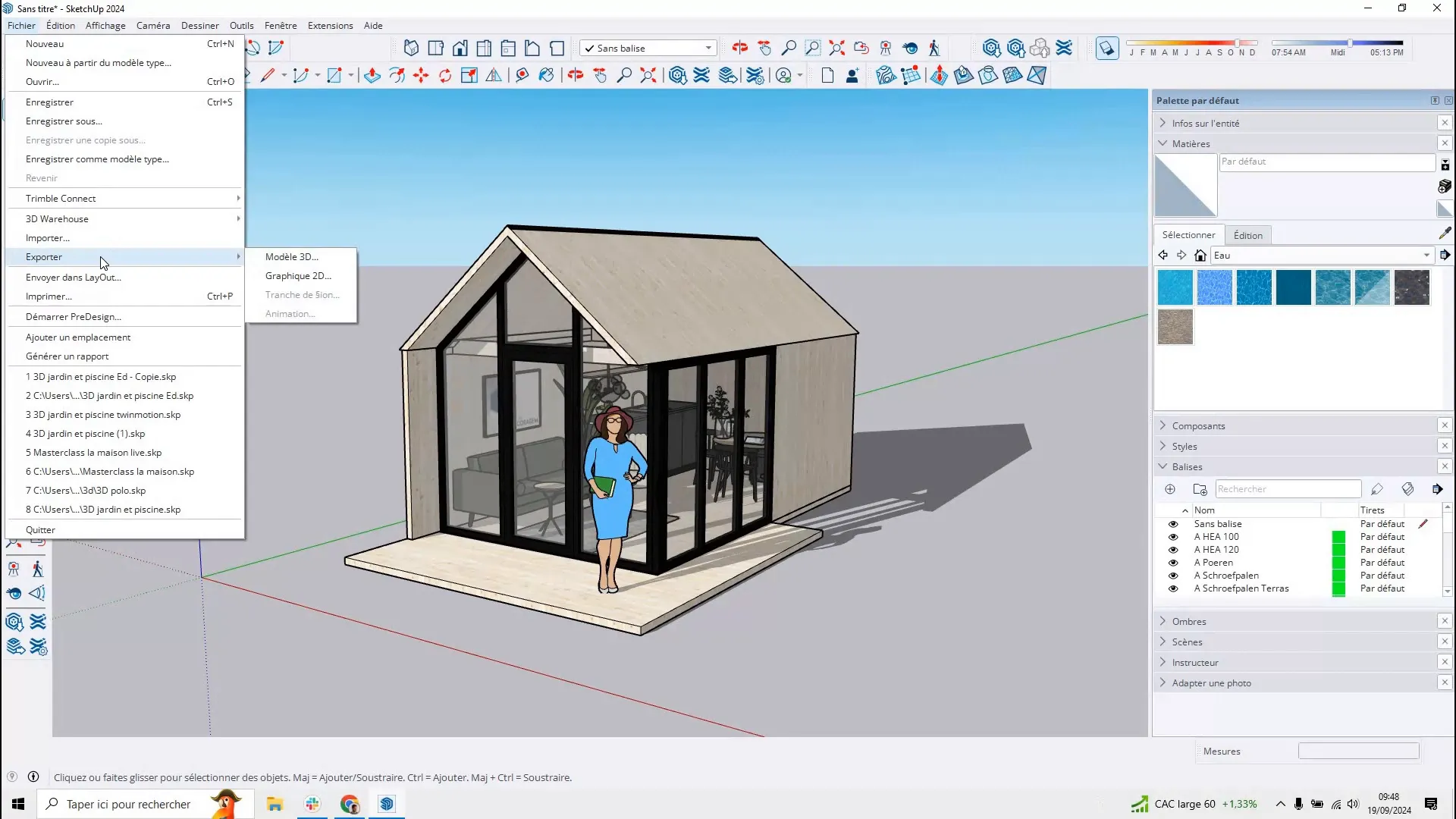Hide the A Schroefpalen tag
The image size is (1456, 819).
click(x=1173, y=576)
